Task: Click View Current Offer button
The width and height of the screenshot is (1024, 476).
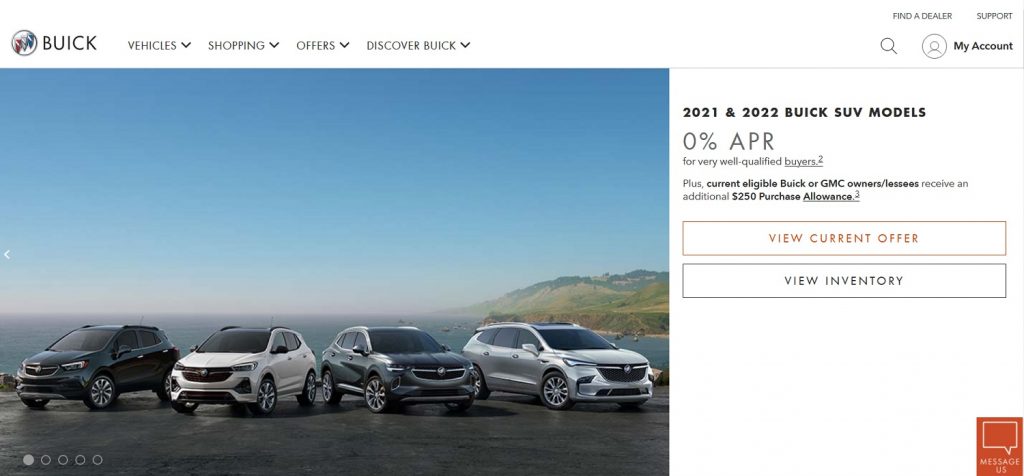Action: tap(844, 238)
